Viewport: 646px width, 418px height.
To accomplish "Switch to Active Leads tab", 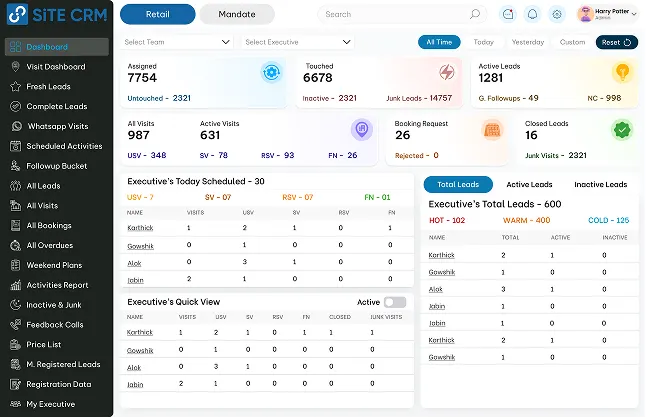I will click(x=529, y=184).
